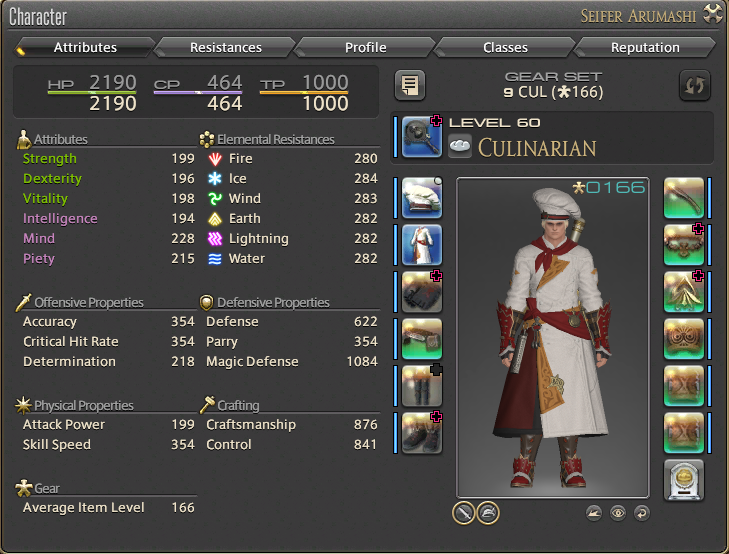Image resolution: width=729 pixels, height=554 pixels.
Task: Select the white chef hat head slot
Action: pos(422,198)
